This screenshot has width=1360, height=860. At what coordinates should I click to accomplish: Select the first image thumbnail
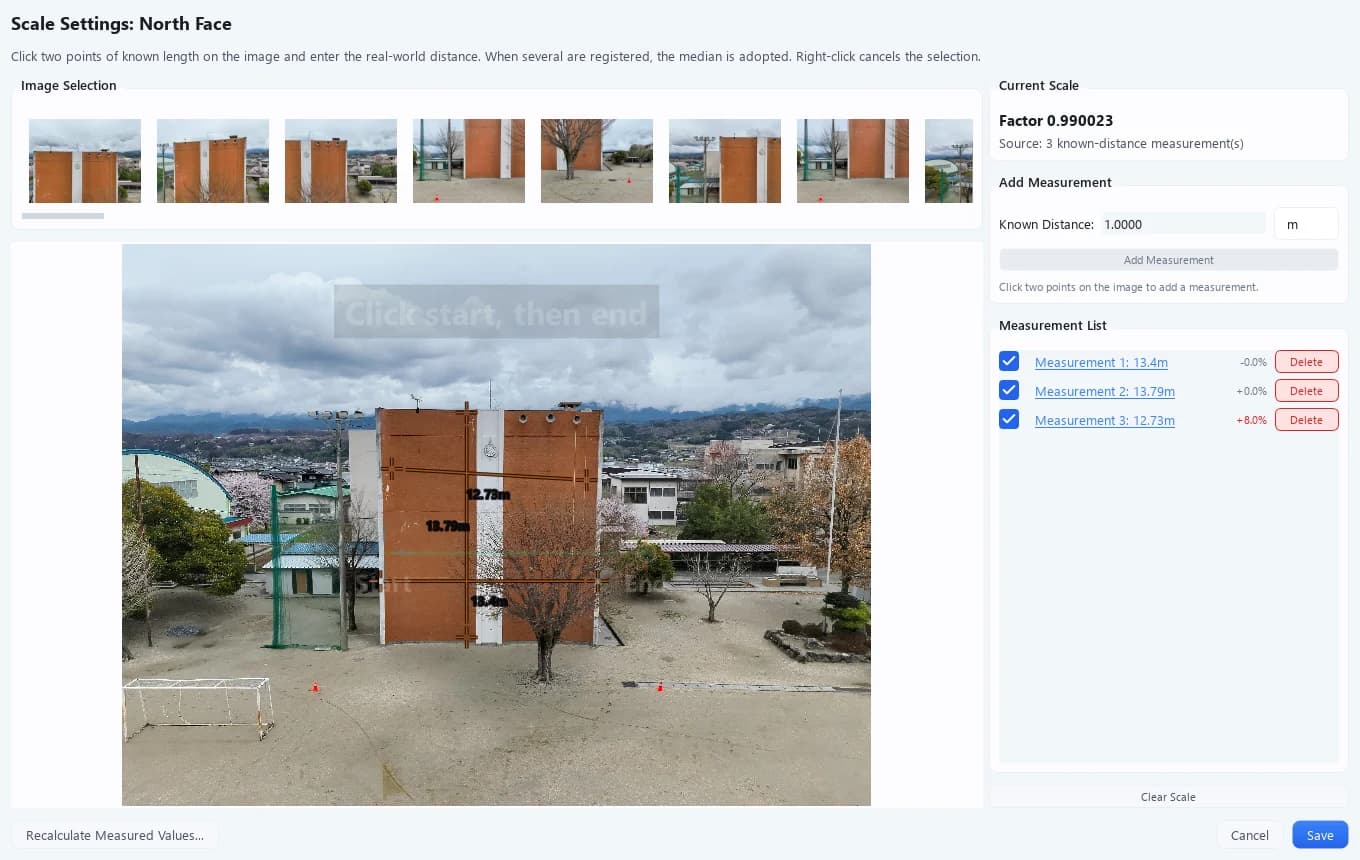point(85,161)
